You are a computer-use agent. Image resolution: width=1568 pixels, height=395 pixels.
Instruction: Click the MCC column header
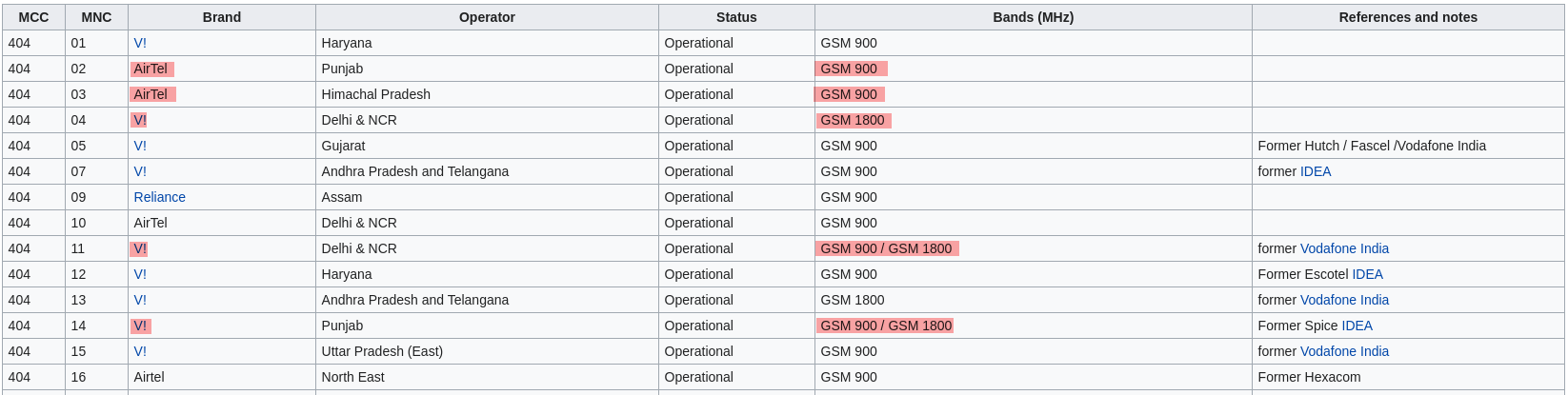tap(33, 17)
